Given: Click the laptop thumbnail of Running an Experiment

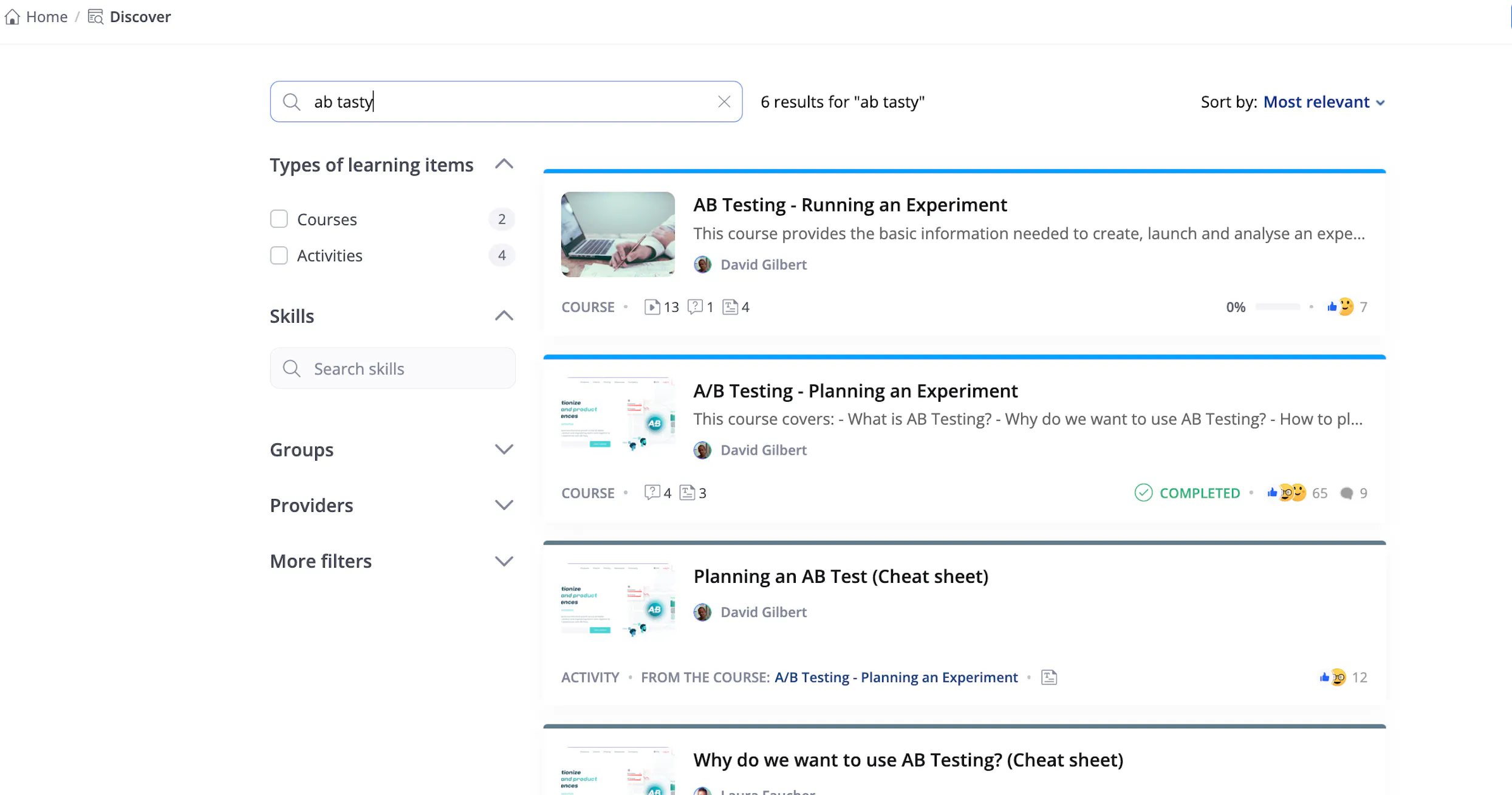Looking at the screenshot, I should [618, 235].
